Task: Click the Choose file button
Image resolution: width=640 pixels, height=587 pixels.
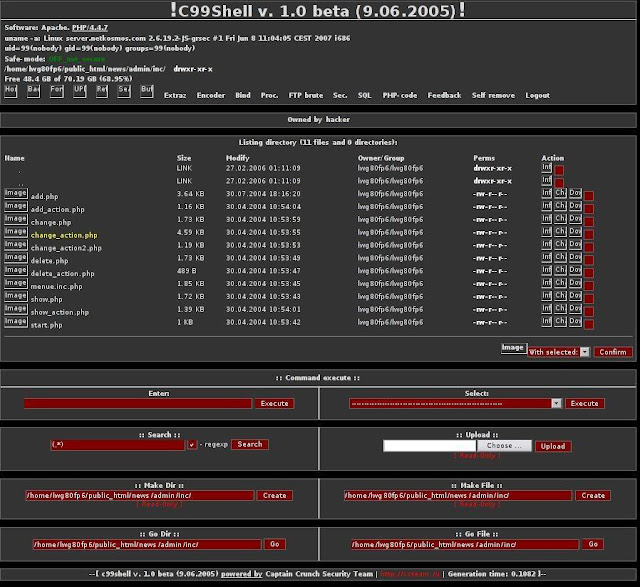Action: click(x=504, y=446)
